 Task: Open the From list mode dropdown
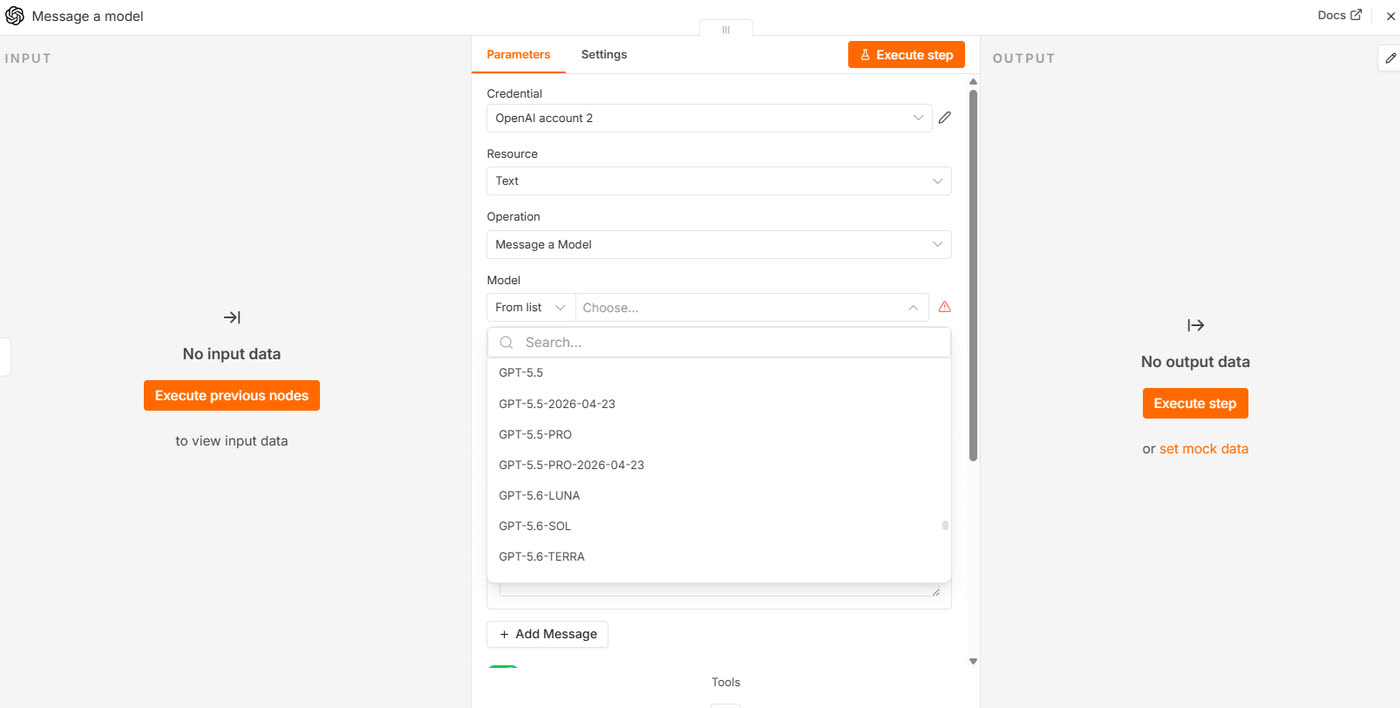(x=531, y=307)
